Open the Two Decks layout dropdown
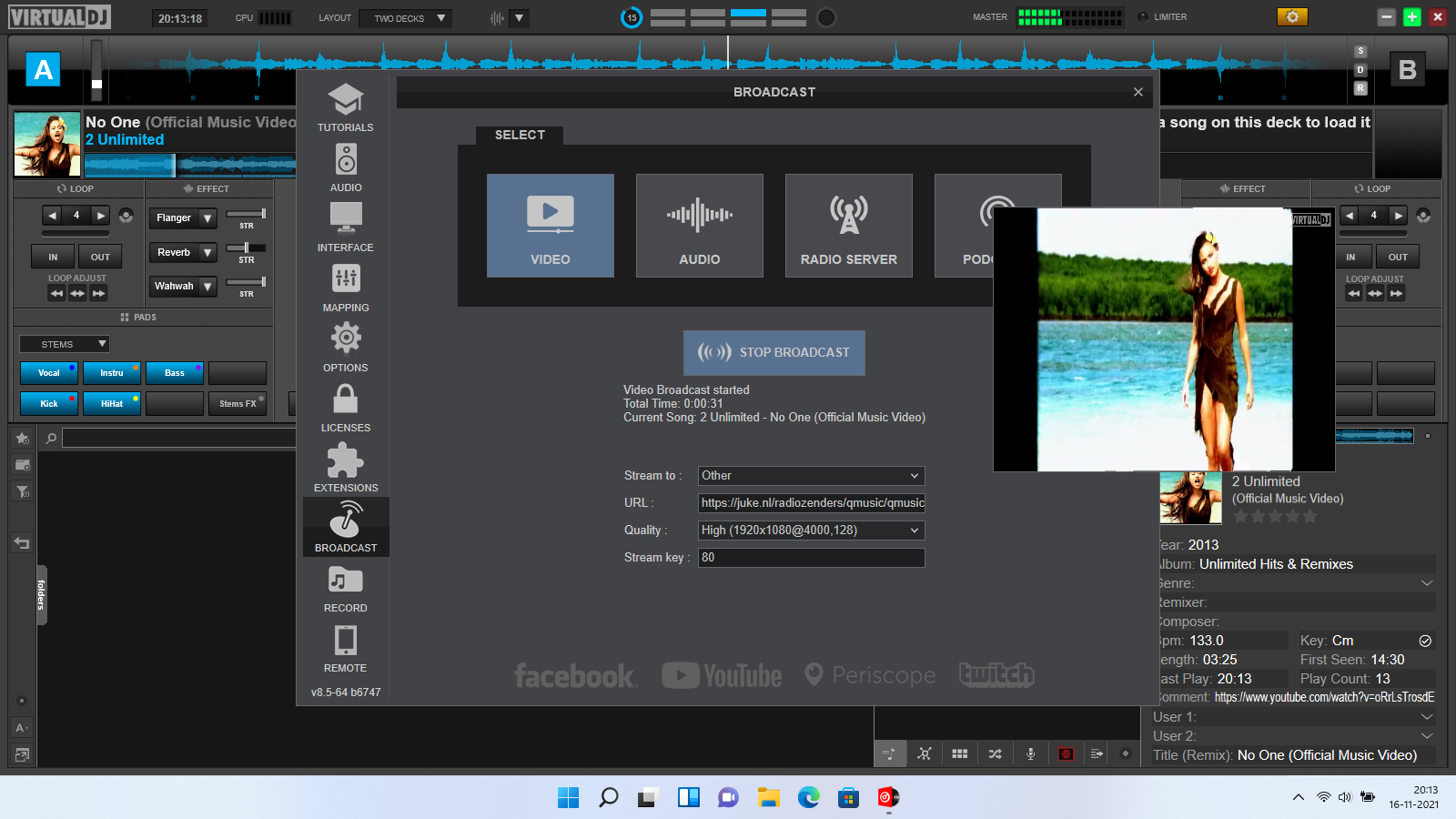Viewport: 1456px width, 819px height. point(406,18)
